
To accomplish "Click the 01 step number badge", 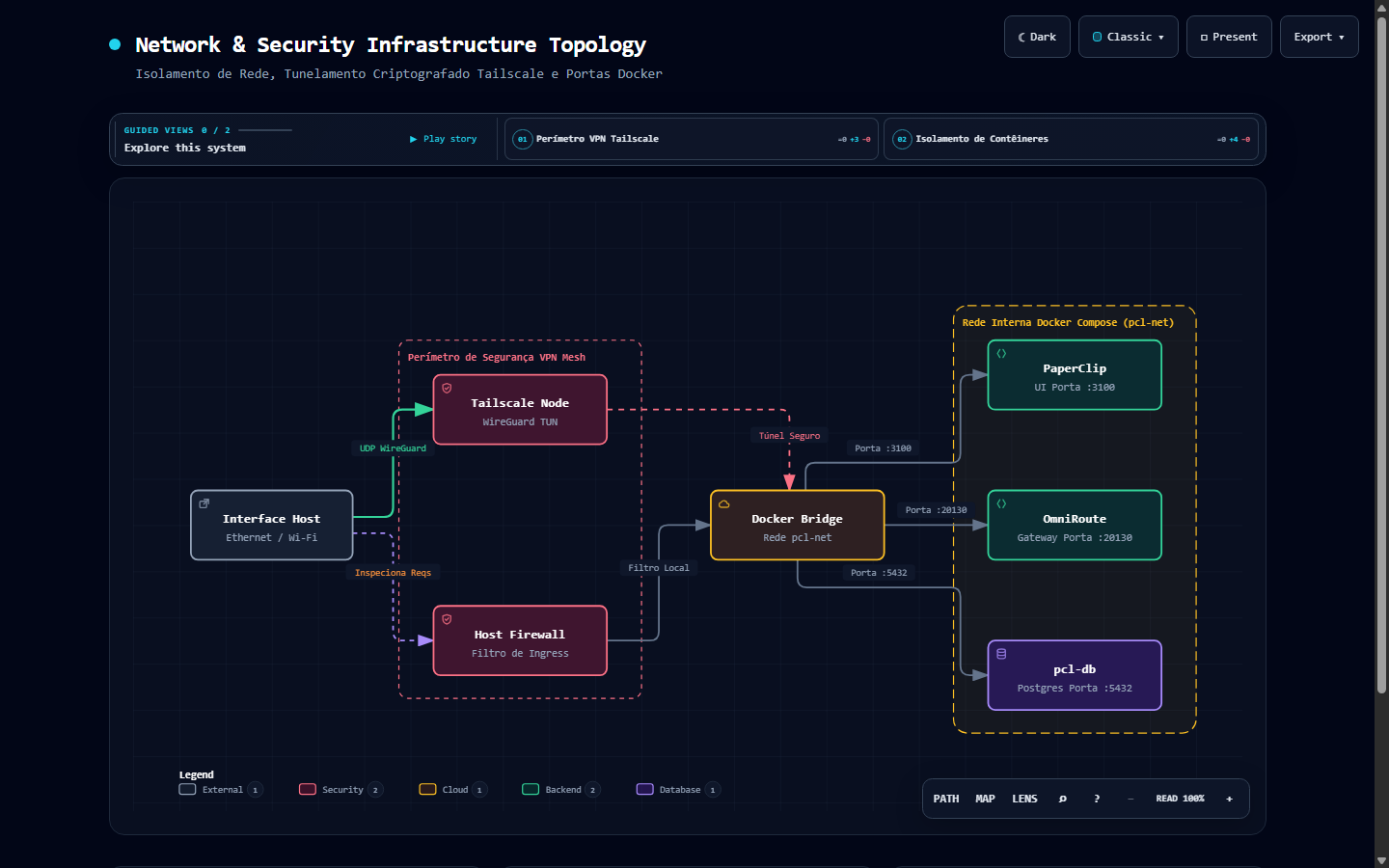I will (522, 139).
